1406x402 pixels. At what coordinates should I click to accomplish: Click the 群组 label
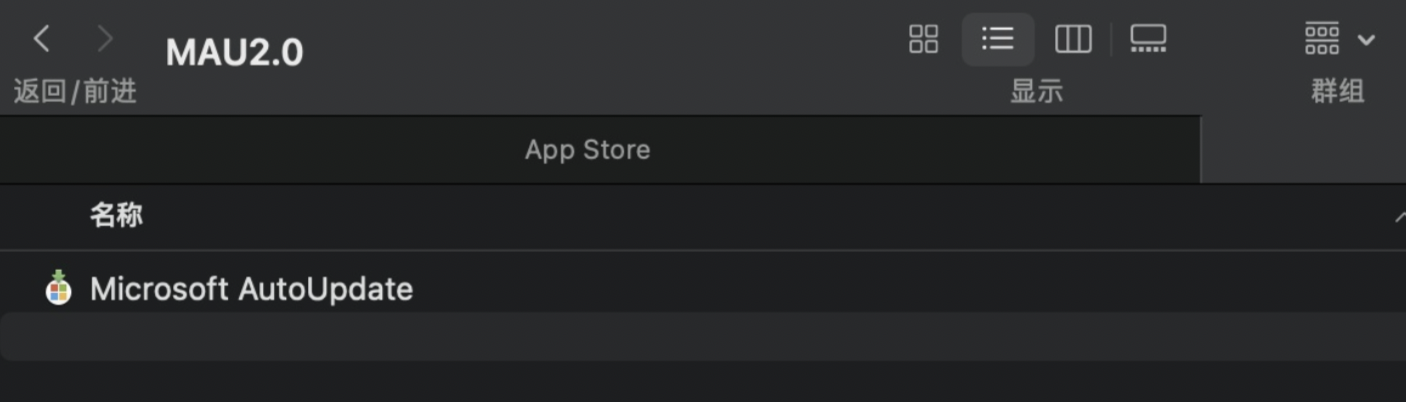point(1338,92)
